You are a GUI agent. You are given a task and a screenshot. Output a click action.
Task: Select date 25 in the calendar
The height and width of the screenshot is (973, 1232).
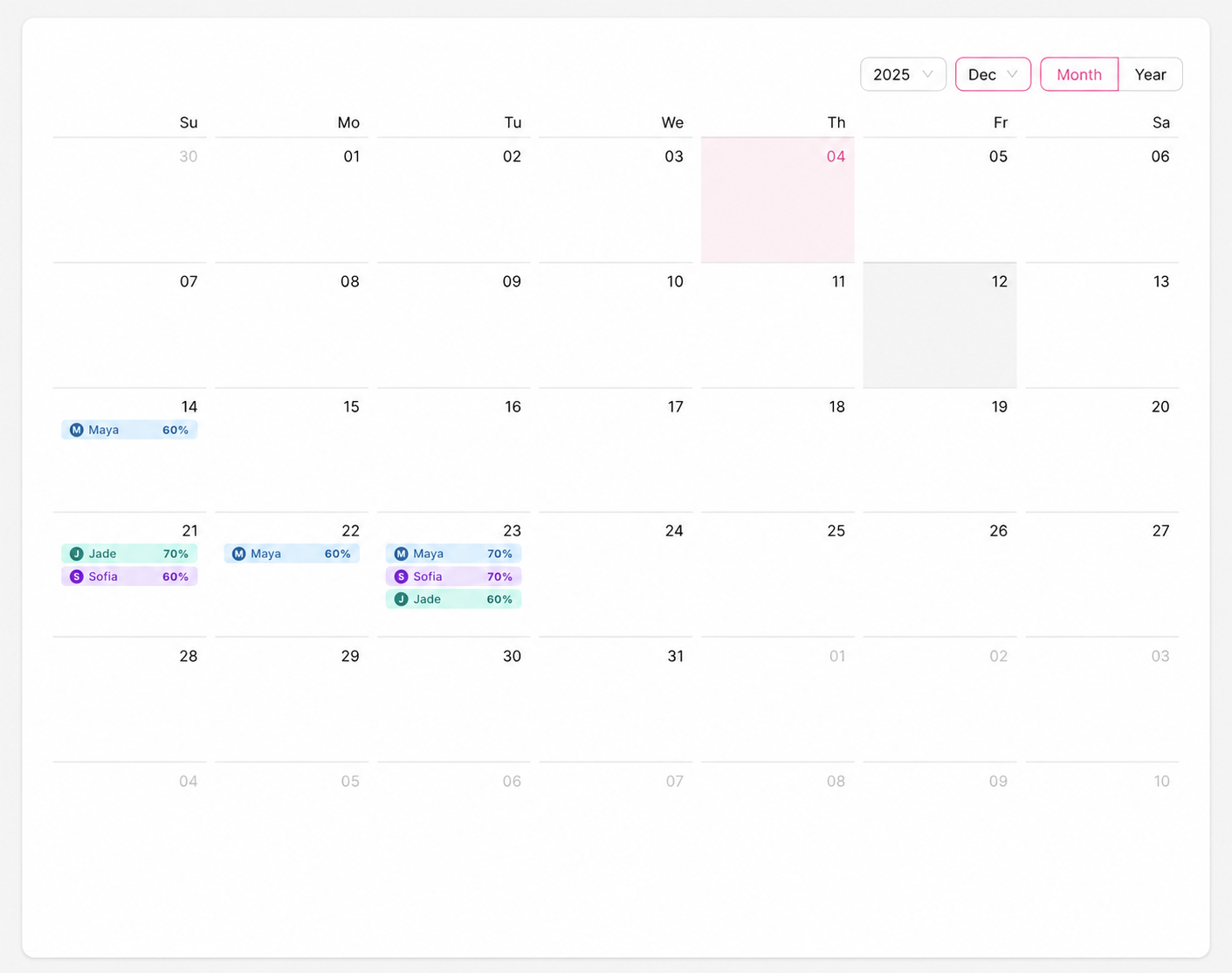[778, 575]
